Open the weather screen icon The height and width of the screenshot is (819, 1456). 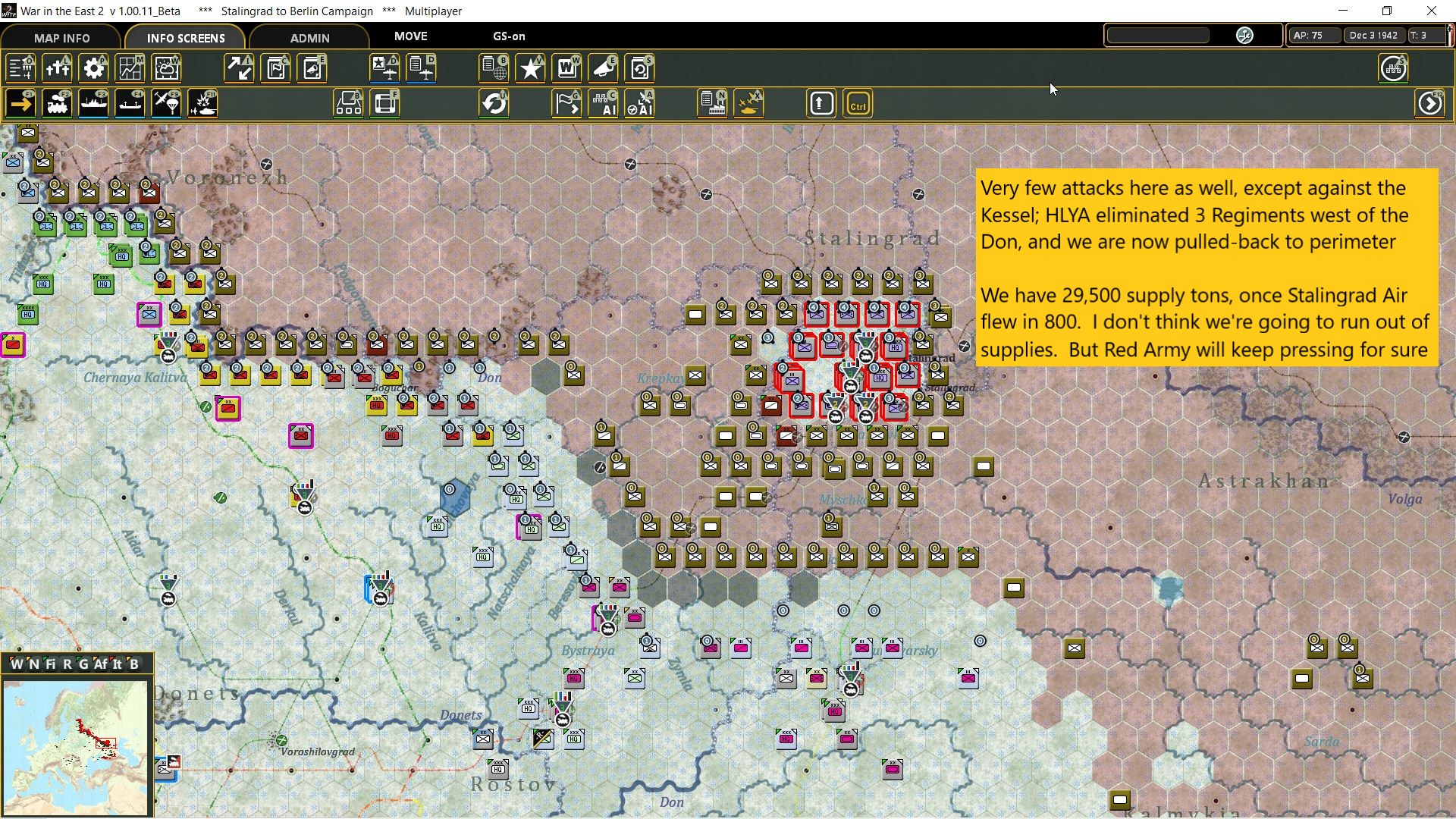[166, 68]
